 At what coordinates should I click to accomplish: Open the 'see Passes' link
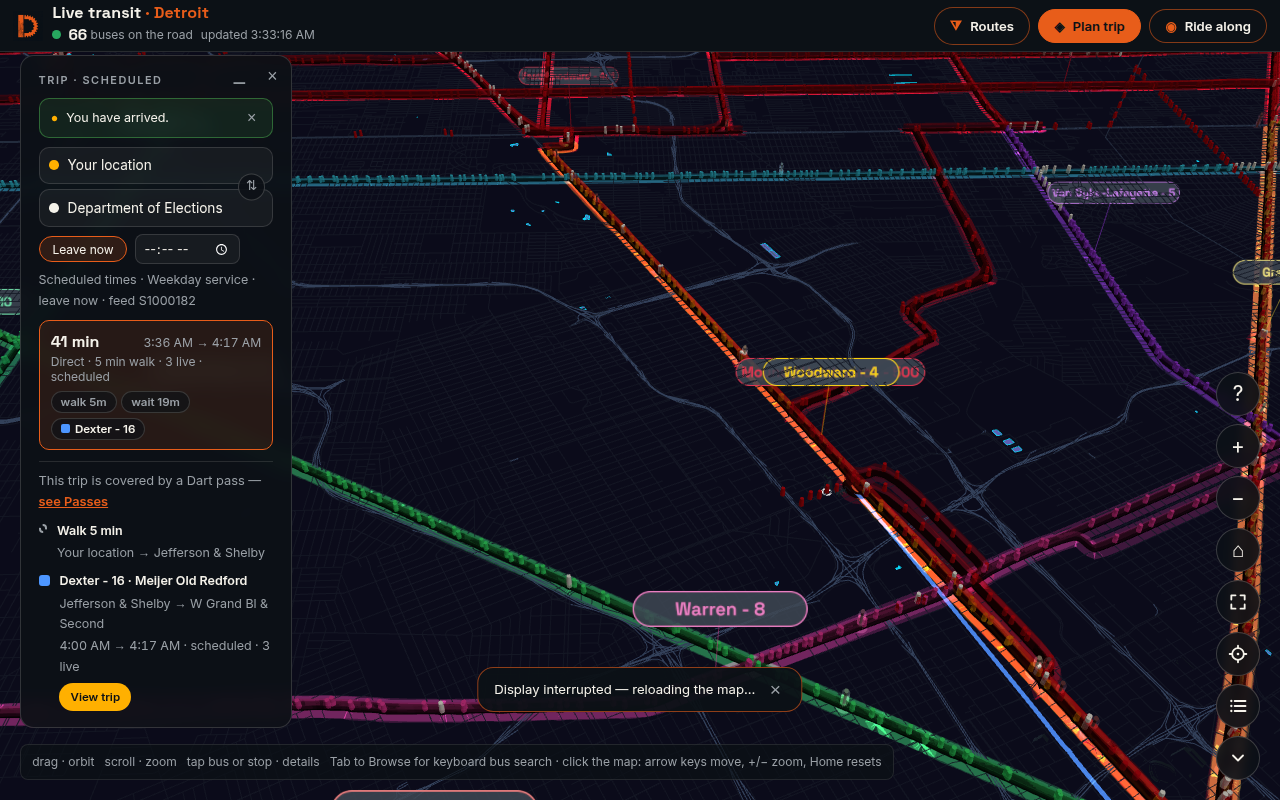click(x=73, y=502)
